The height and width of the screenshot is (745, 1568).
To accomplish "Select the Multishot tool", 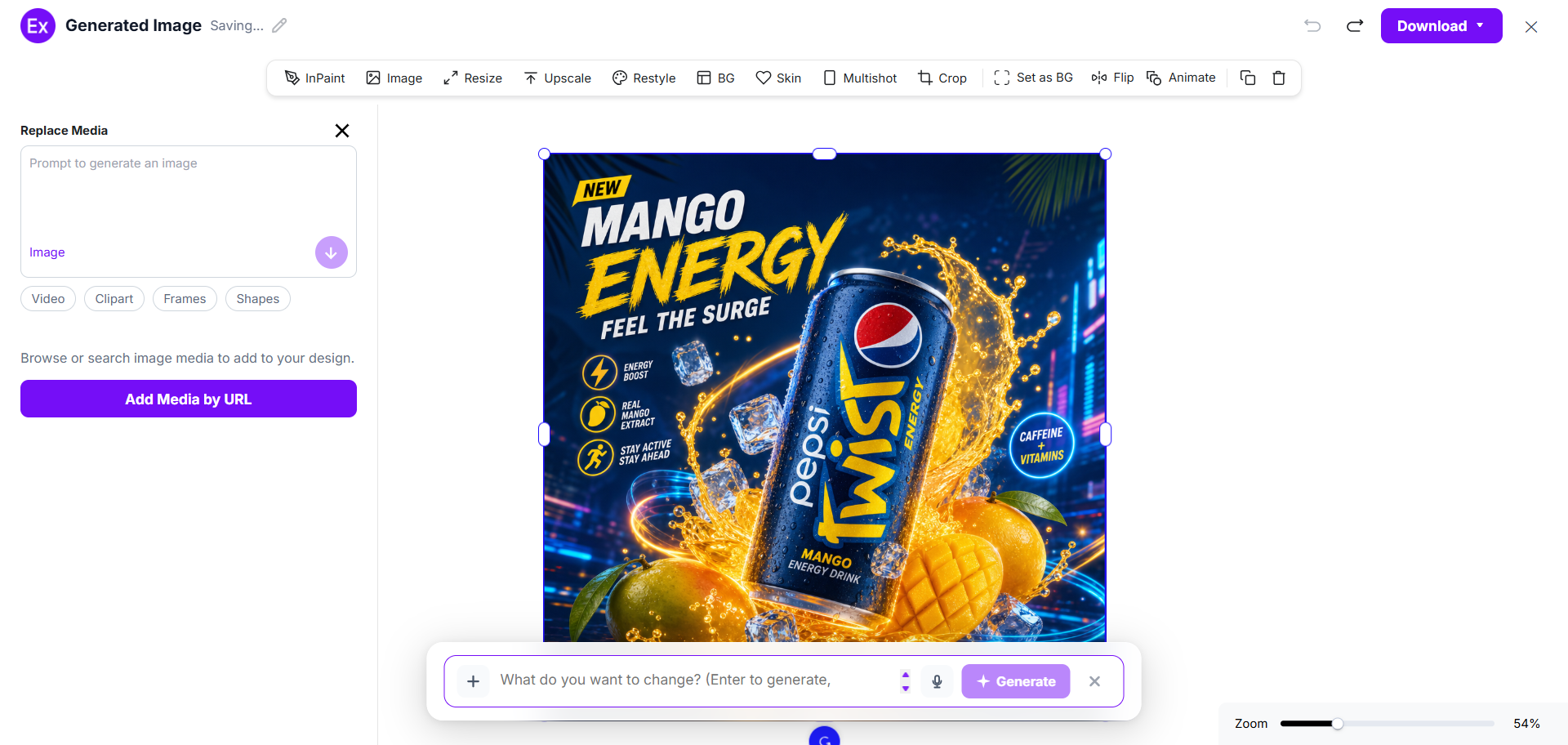I will click(x=859, y=78).
